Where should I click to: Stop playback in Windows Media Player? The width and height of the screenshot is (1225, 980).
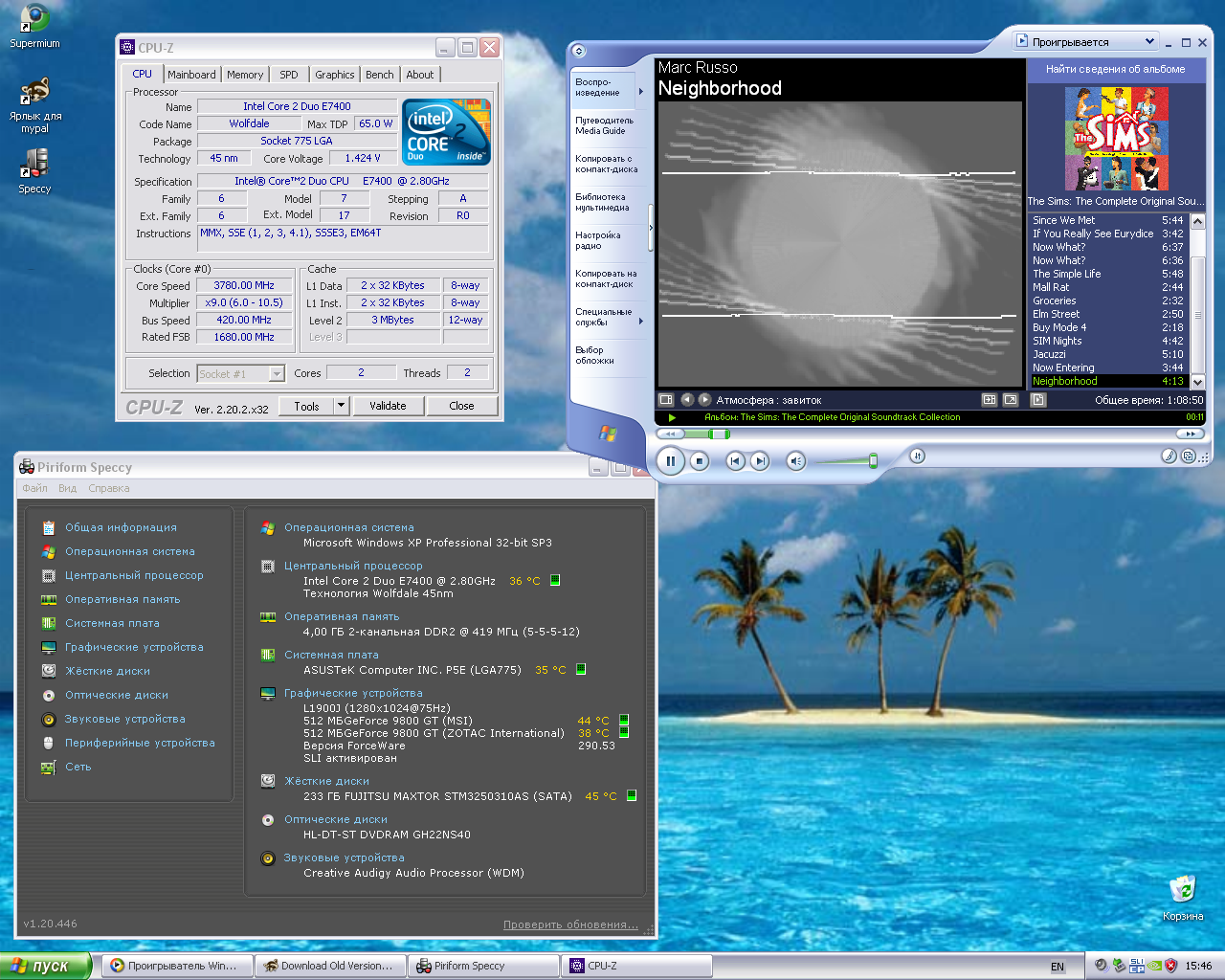coord(700,461)
